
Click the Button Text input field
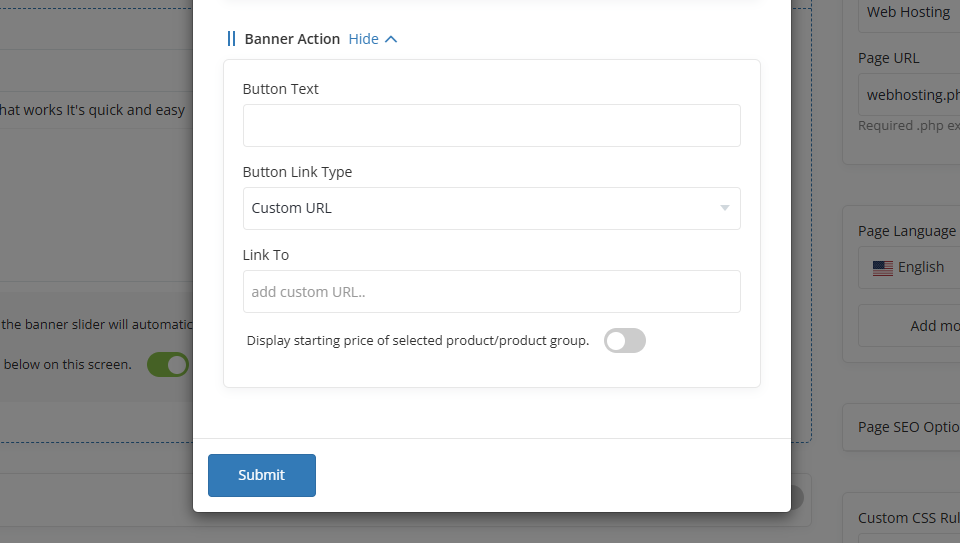click(491, 126)
